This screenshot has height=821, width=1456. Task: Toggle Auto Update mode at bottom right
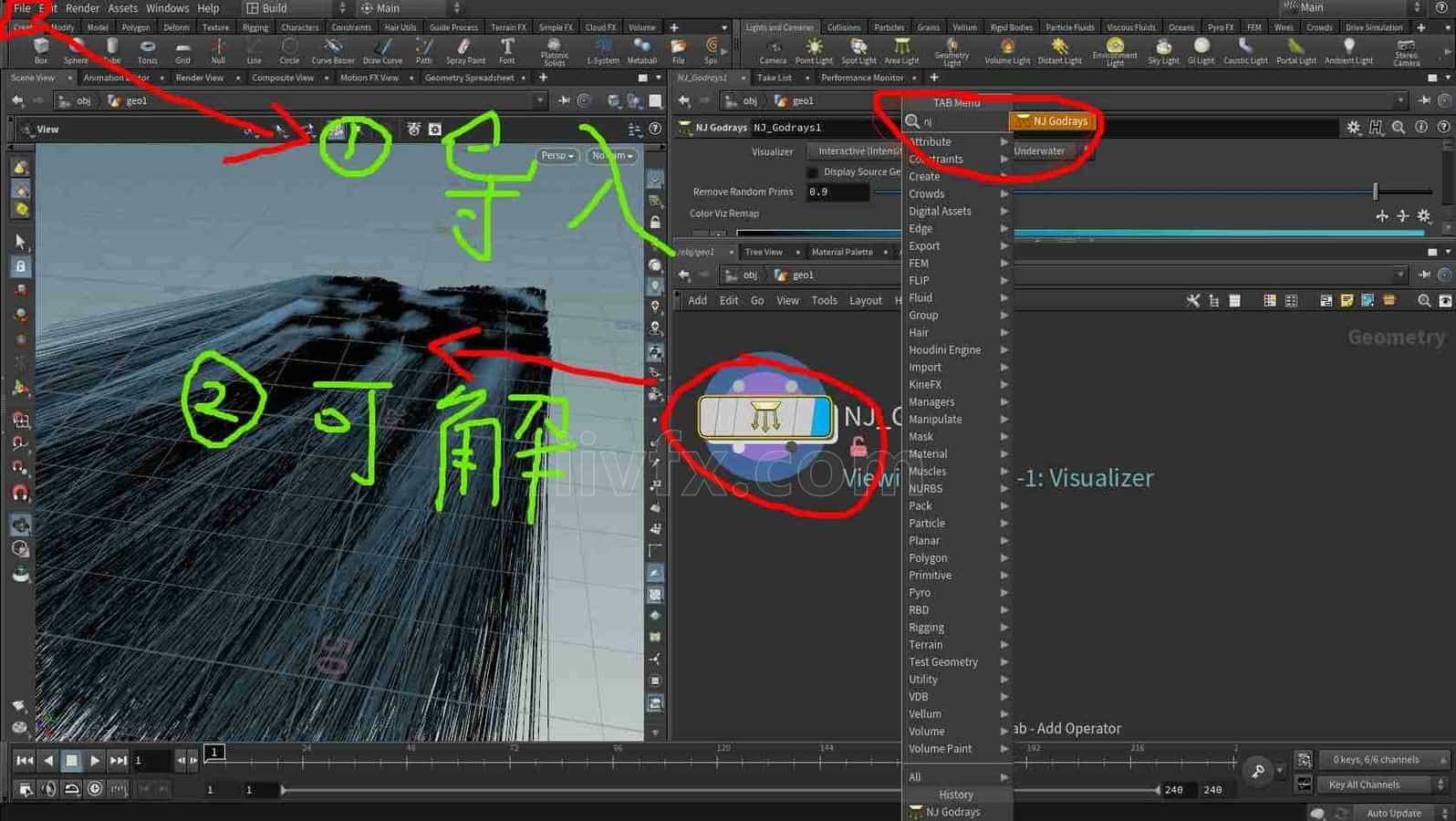pos(1394,813)
